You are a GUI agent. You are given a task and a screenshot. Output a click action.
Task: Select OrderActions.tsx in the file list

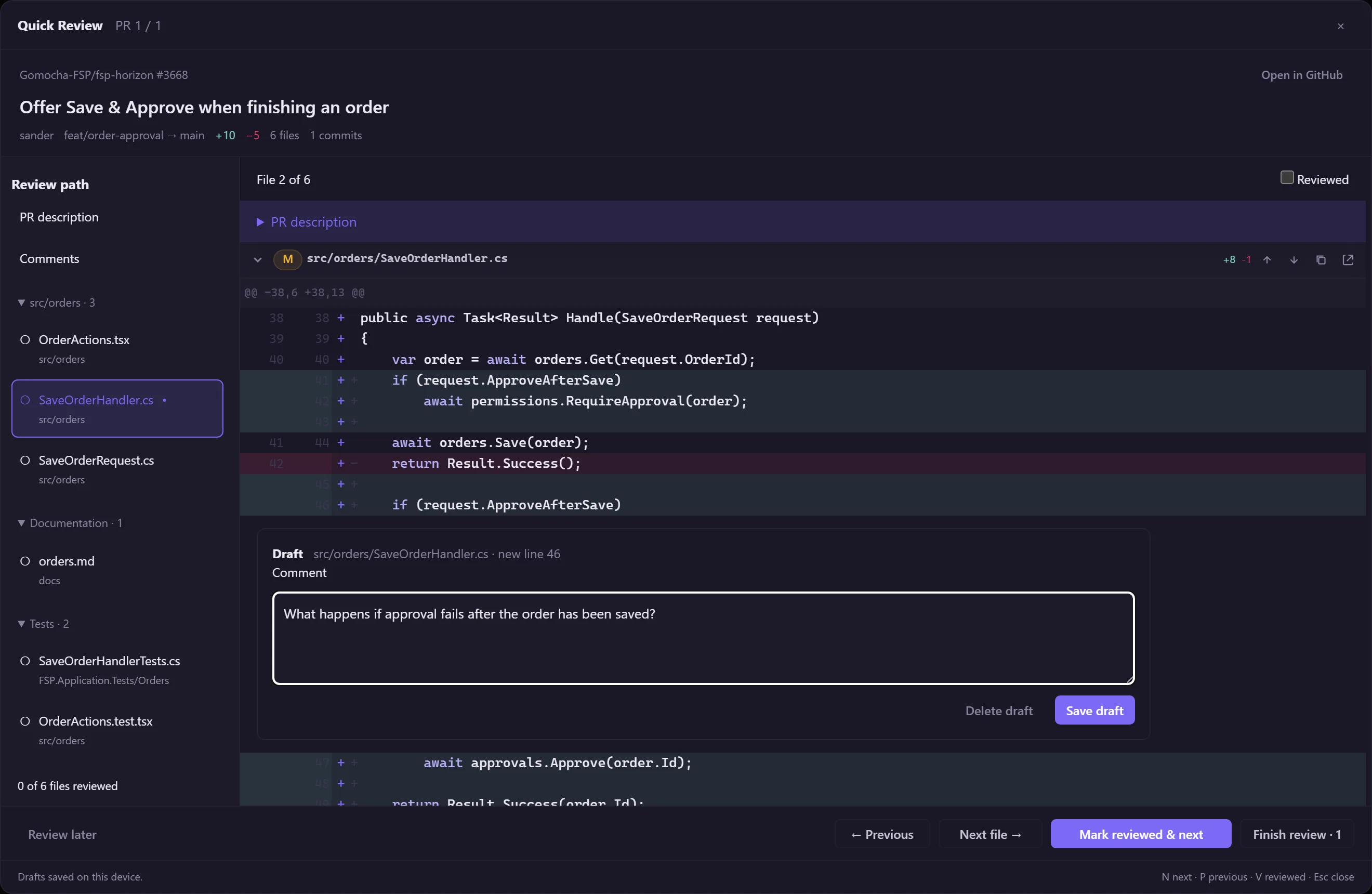[x=117, y=348]
